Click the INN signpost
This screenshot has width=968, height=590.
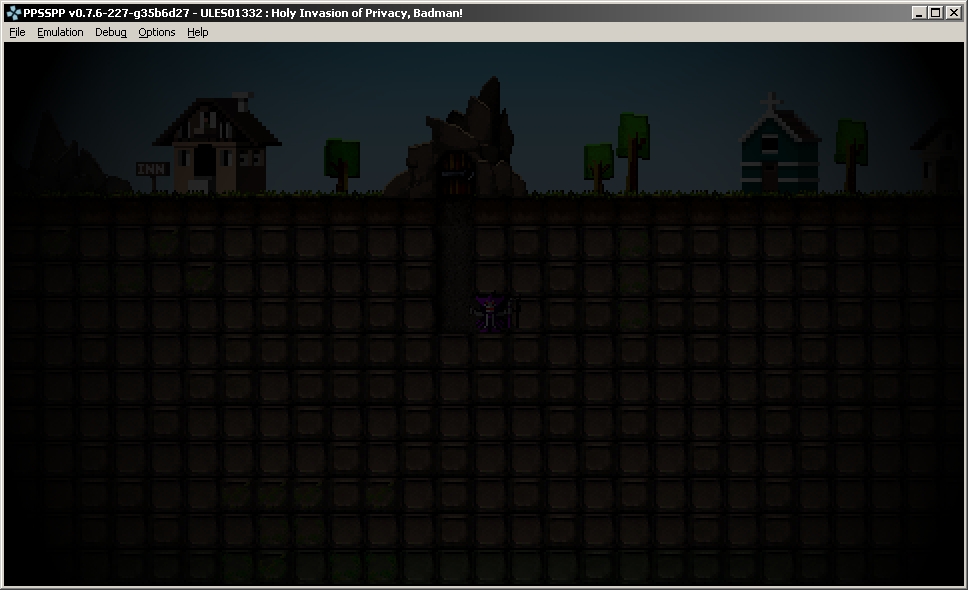(150, 170)
